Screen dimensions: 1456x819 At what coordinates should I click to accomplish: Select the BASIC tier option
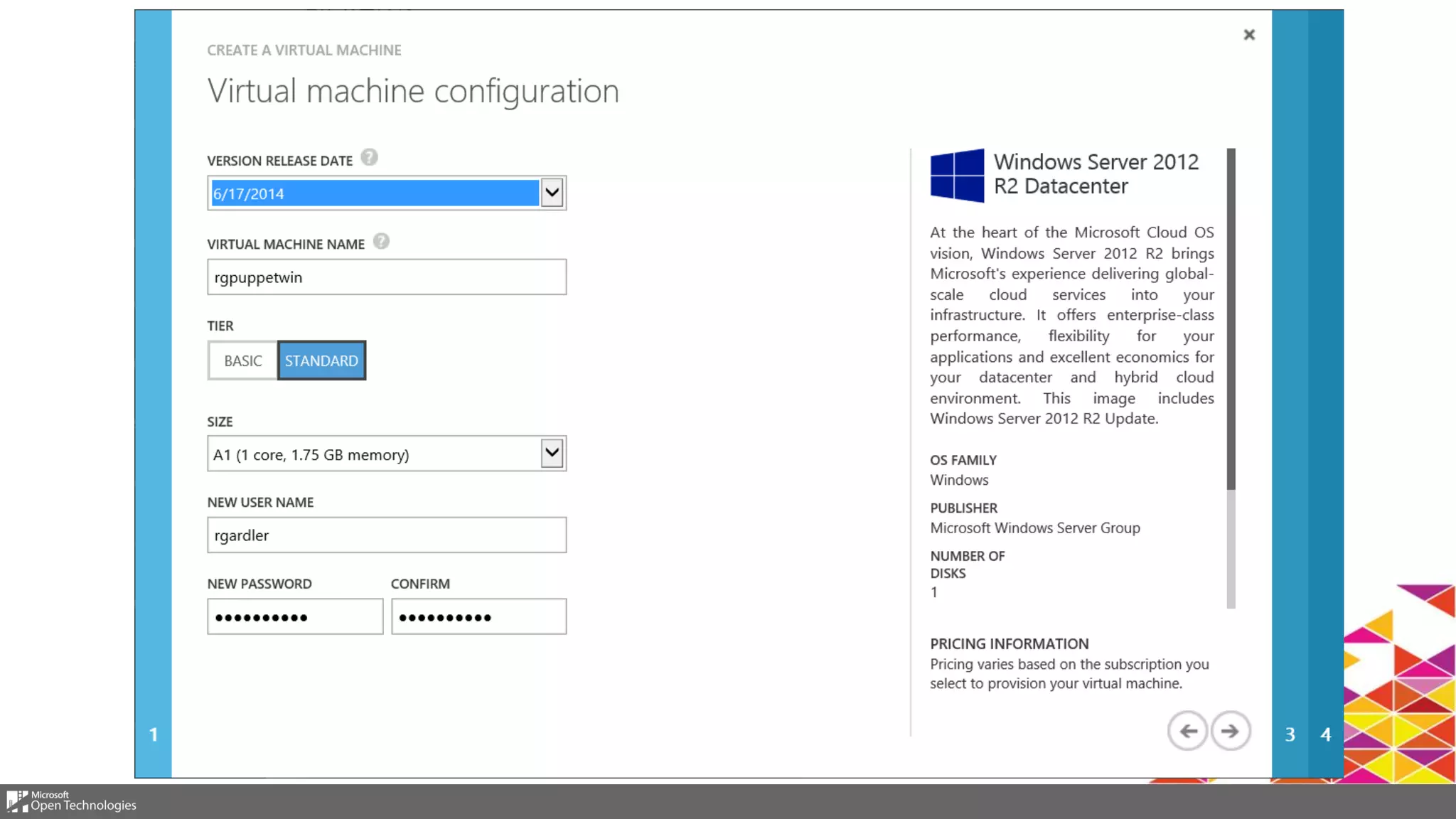click(242, 360)
